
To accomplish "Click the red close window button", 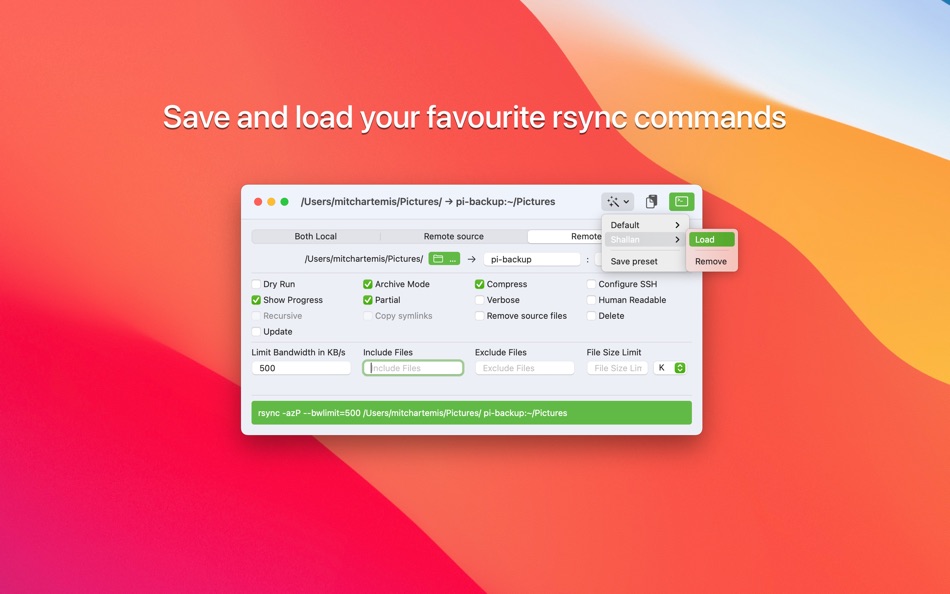I will pos(258,202).
